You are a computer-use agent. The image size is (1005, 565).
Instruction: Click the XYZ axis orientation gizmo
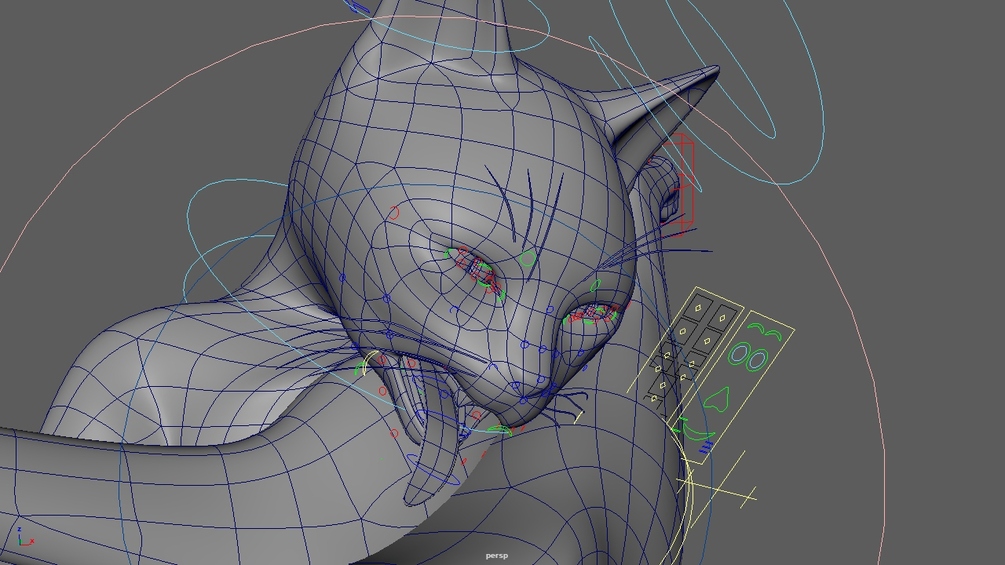25,537
